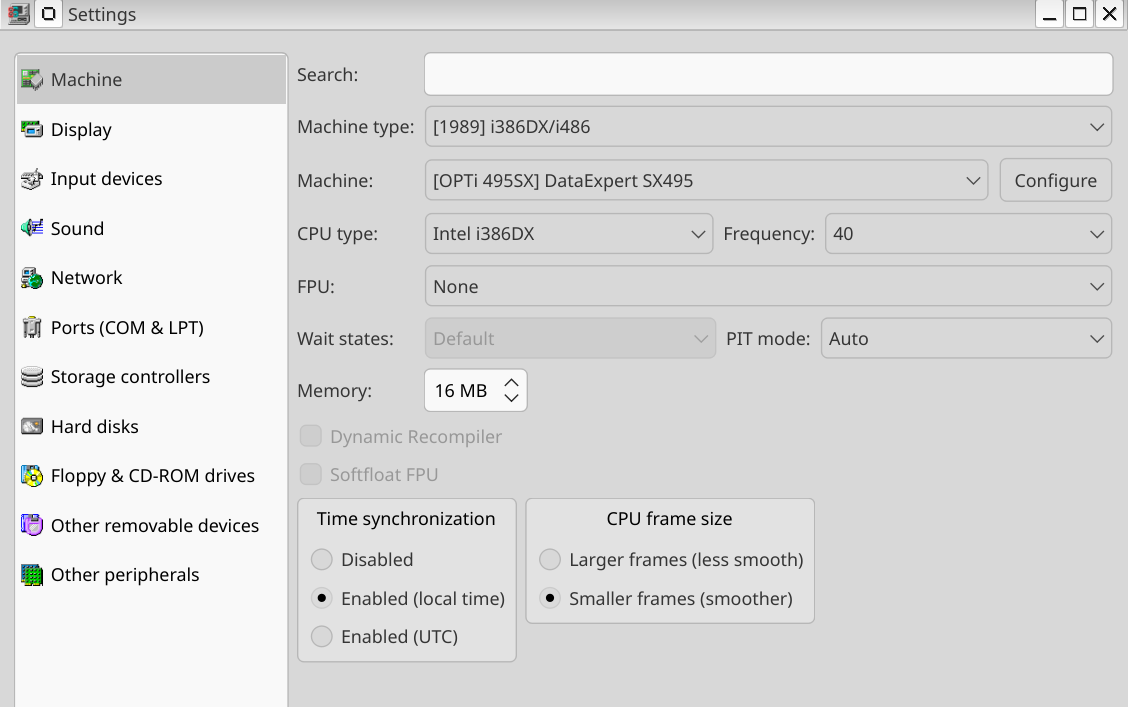The height and width of the screenshot is (707, 1128).
Task: Click the Input devices icon
Action: [x=32, y=179]
